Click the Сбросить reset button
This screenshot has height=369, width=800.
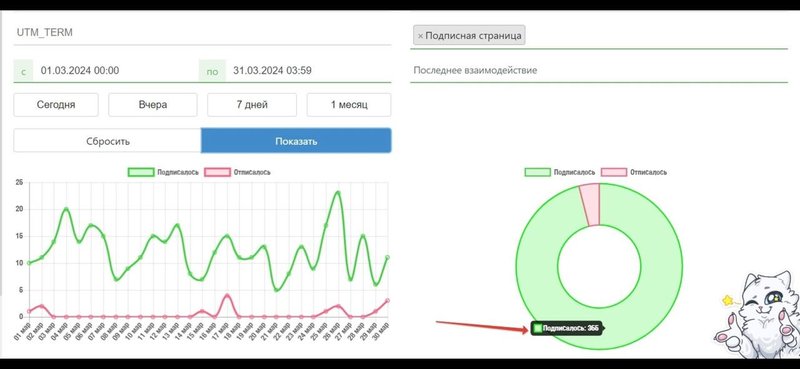(108, 141)
